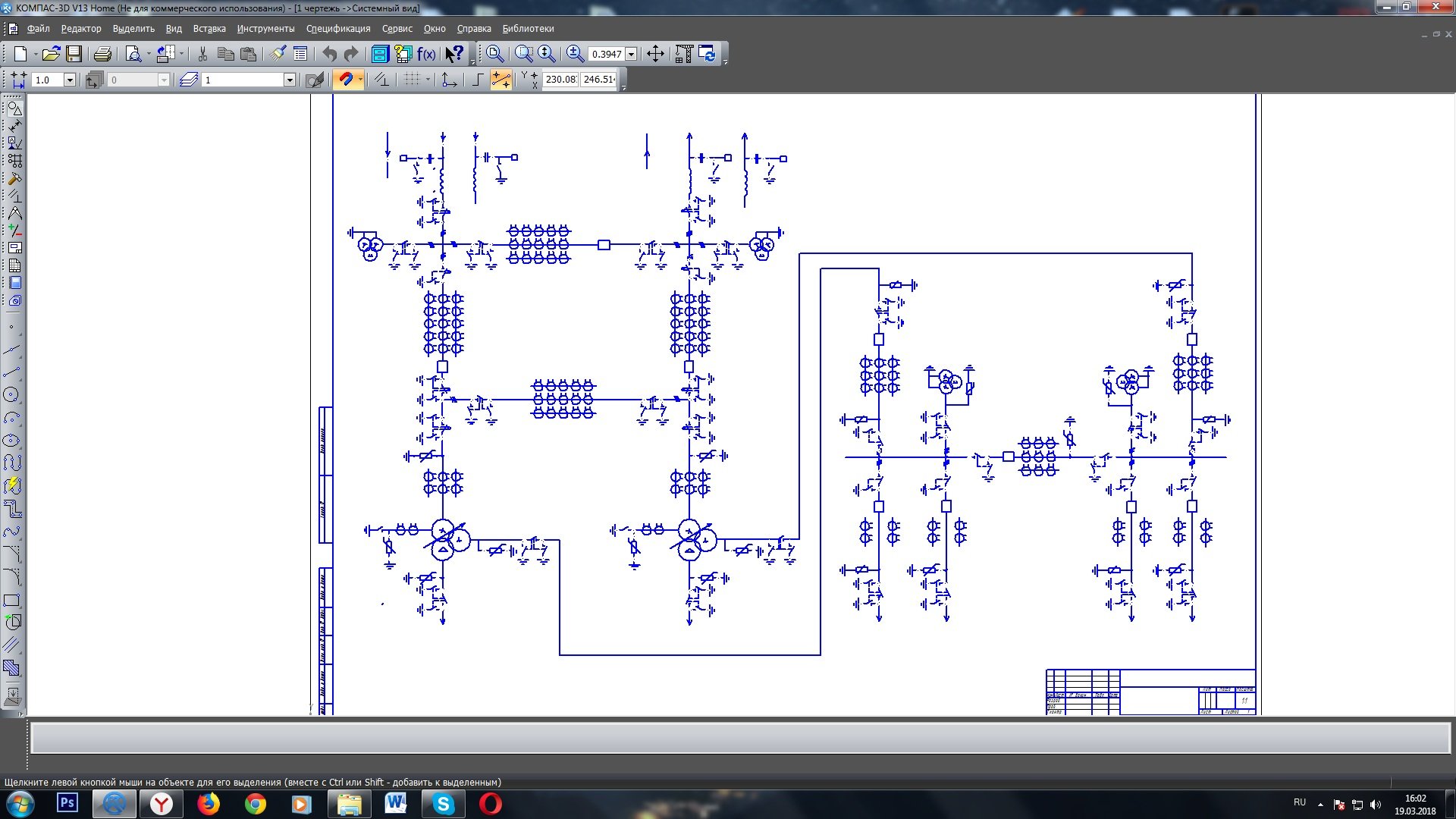Viewport: 1456px width, 819px height.
Task: Open the Спецификация menu
Action: coord(338,29)
